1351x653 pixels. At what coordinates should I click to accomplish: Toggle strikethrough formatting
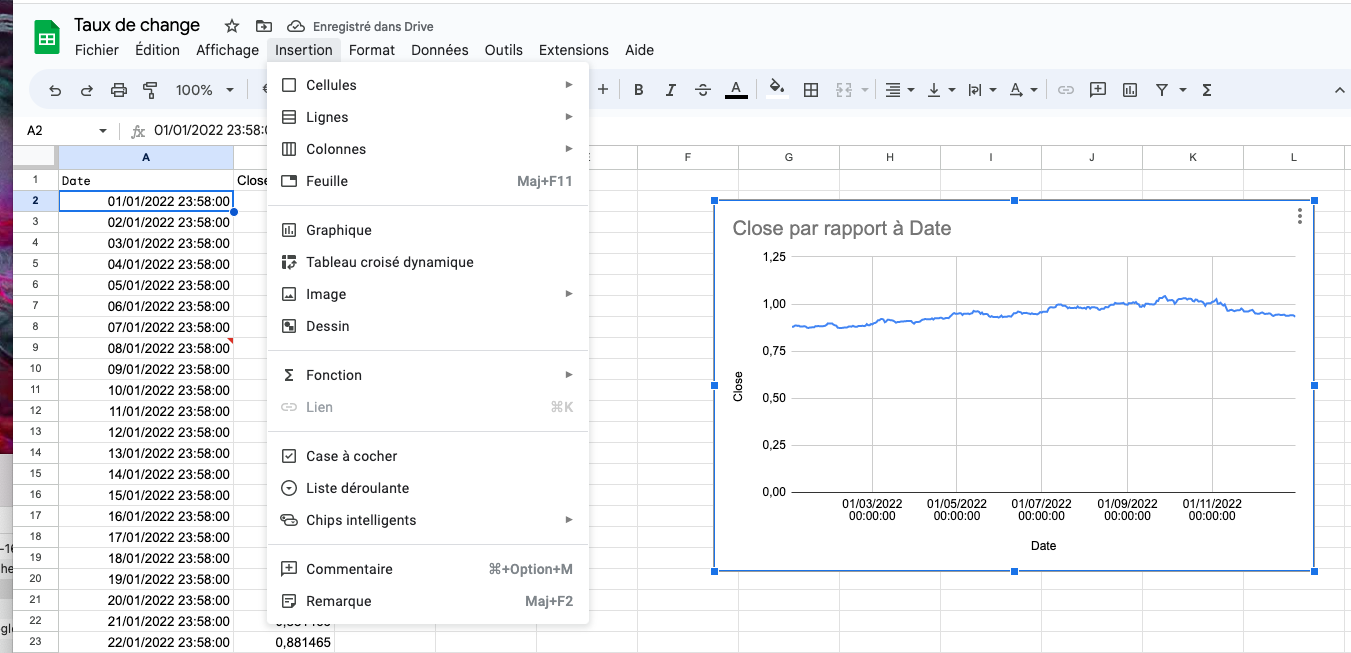click(703, 89)
